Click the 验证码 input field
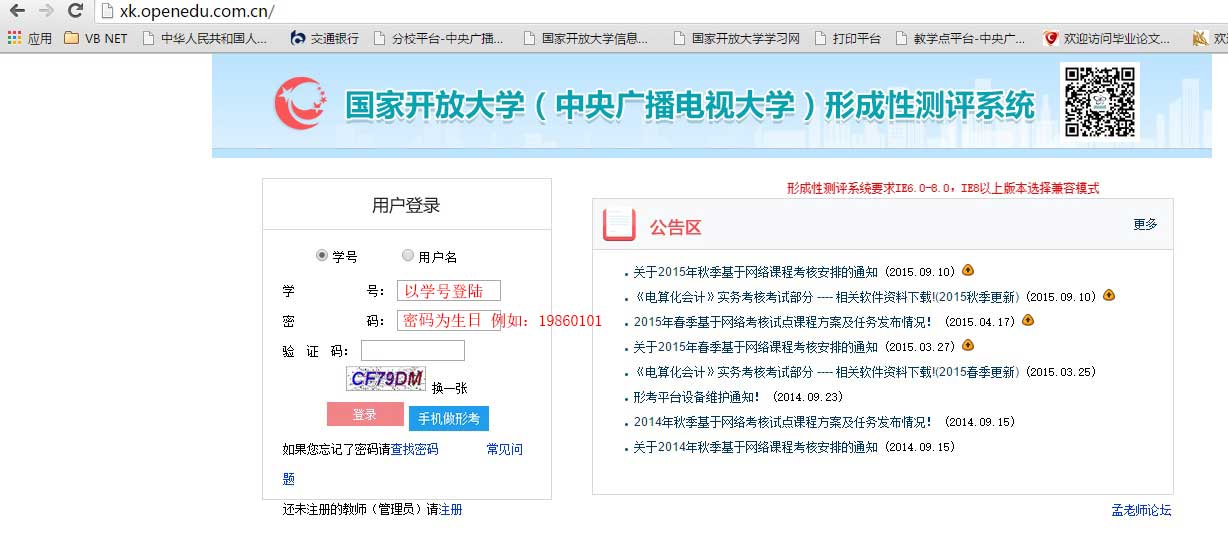Viewport: 1228px width, 556px height. (412, 351)
